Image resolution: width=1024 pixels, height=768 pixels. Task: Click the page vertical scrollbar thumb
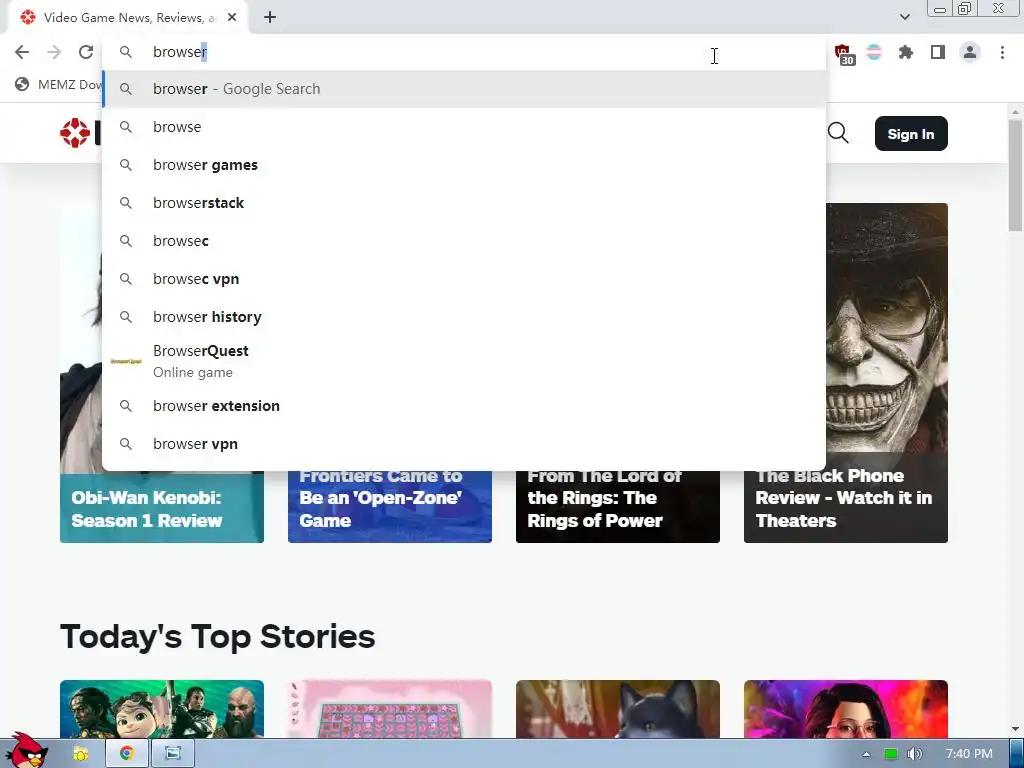pos(1016,175)
